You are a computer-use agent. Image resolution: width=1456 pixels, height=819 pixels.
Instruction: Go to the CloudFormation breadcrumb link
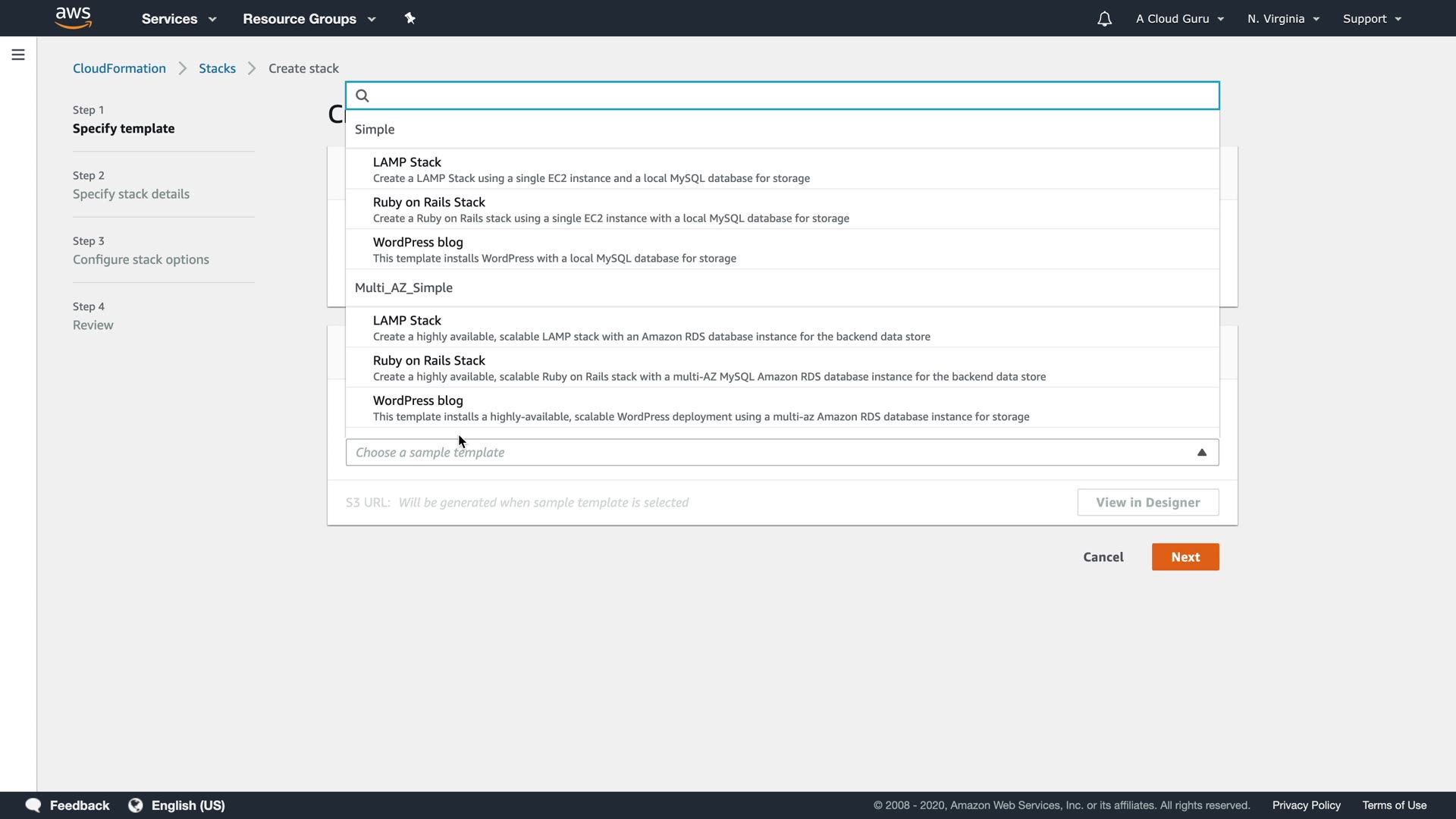[119, 68]
